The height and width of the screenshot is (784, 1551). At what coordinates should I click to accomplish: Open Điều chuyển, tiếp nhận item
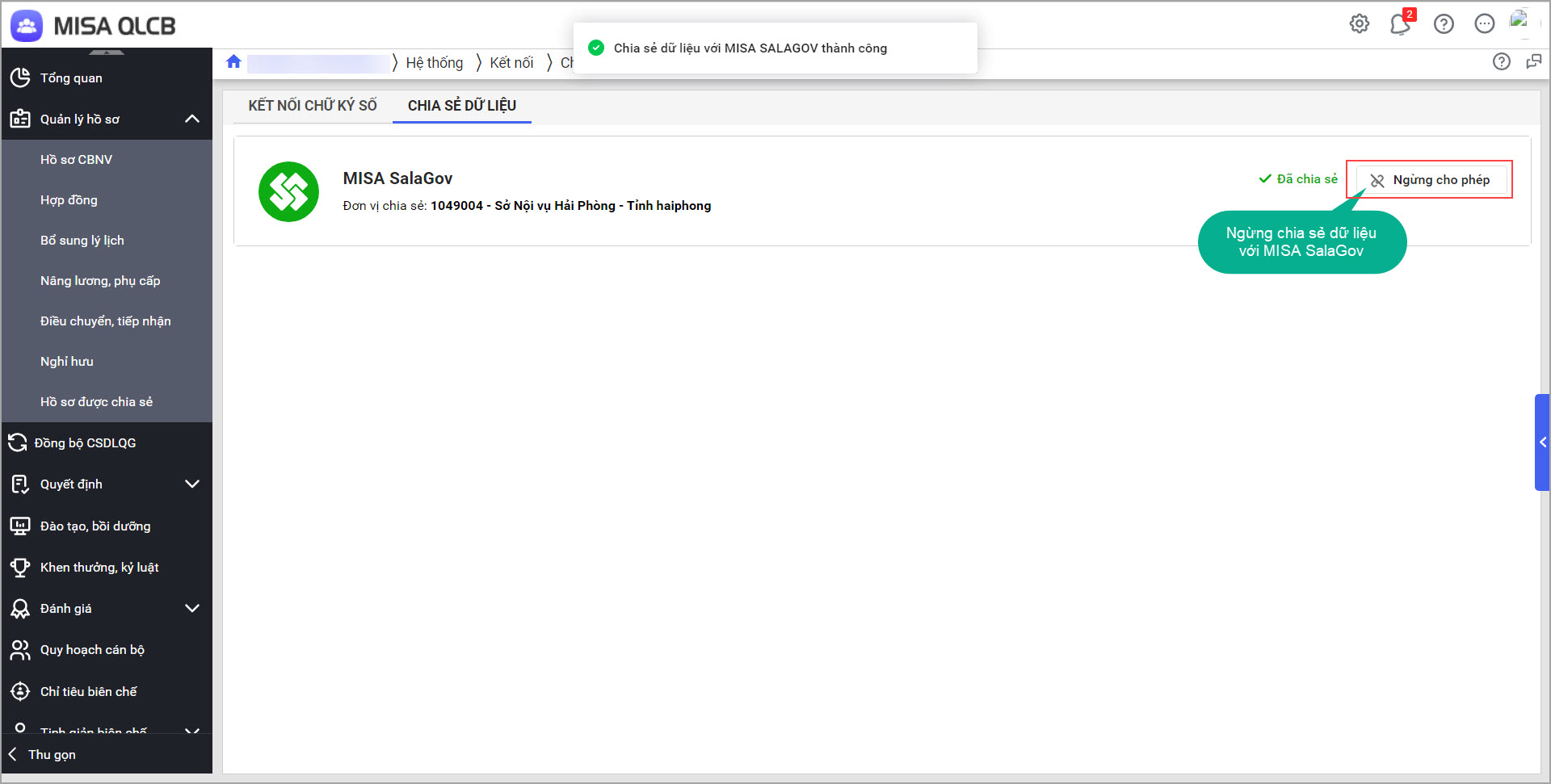(107, 321)
